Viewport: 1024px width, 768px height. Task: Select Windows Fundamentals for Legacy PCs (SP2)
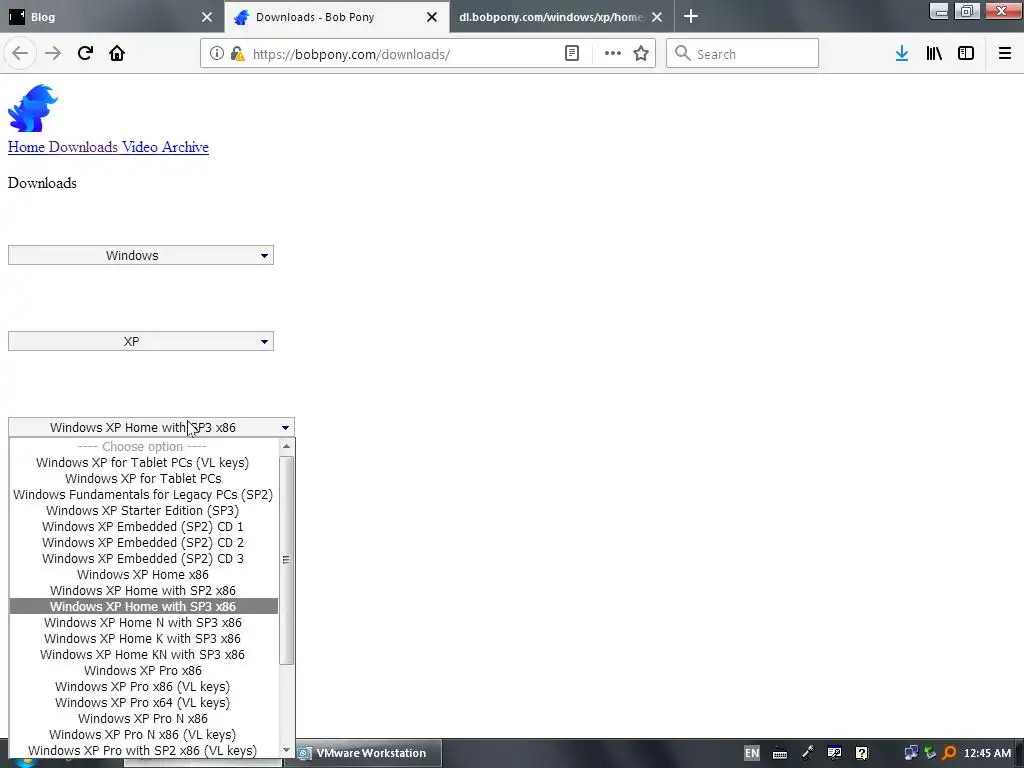143,495
